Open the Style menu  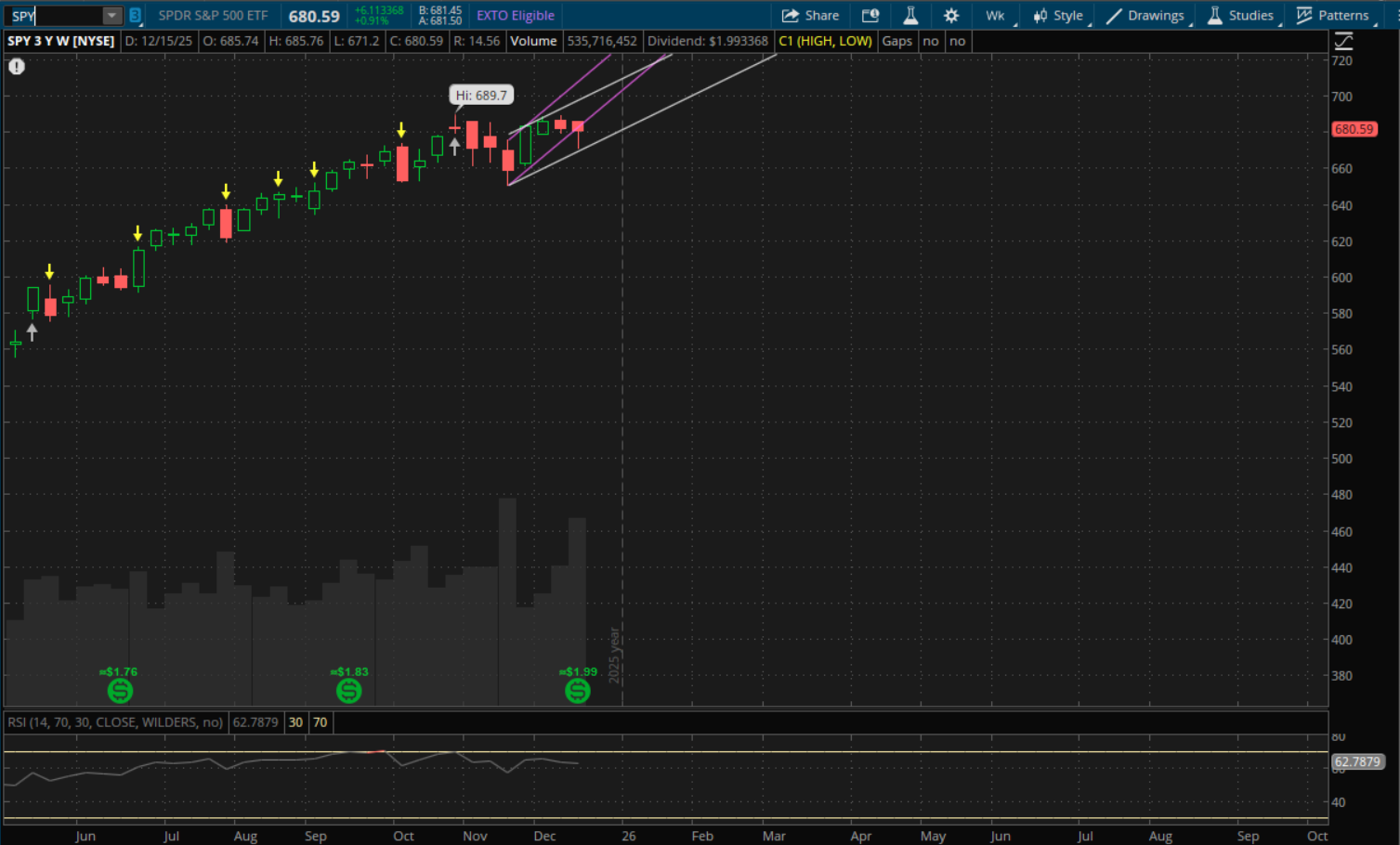point(1058,16)
